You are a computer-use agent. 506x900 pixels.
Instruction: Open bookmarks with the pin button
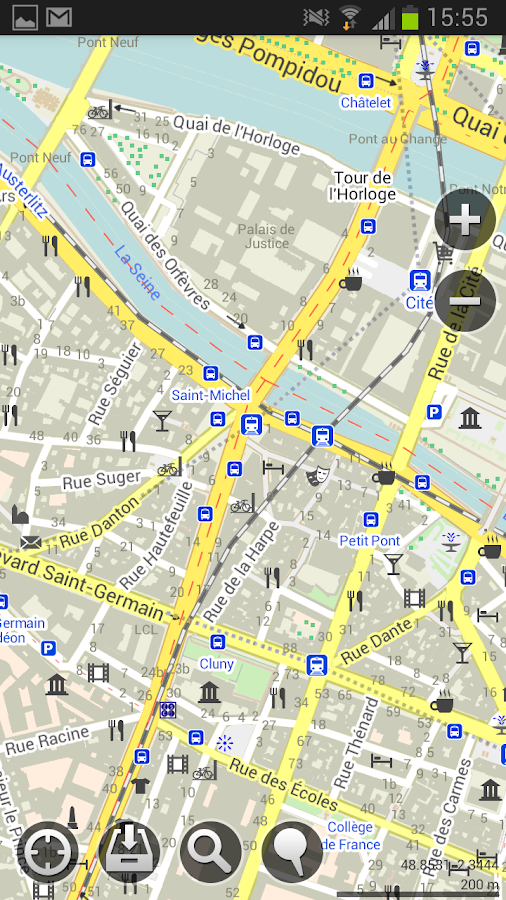[x=292, y=852]
